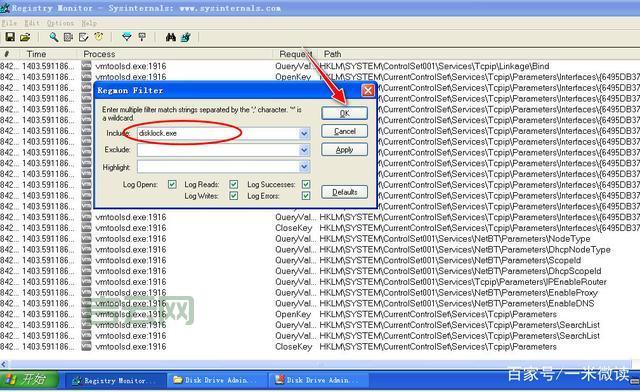Click the binoculars Find icon
Image resolution: width=640 pixels, height=392 pixels.
171,37
